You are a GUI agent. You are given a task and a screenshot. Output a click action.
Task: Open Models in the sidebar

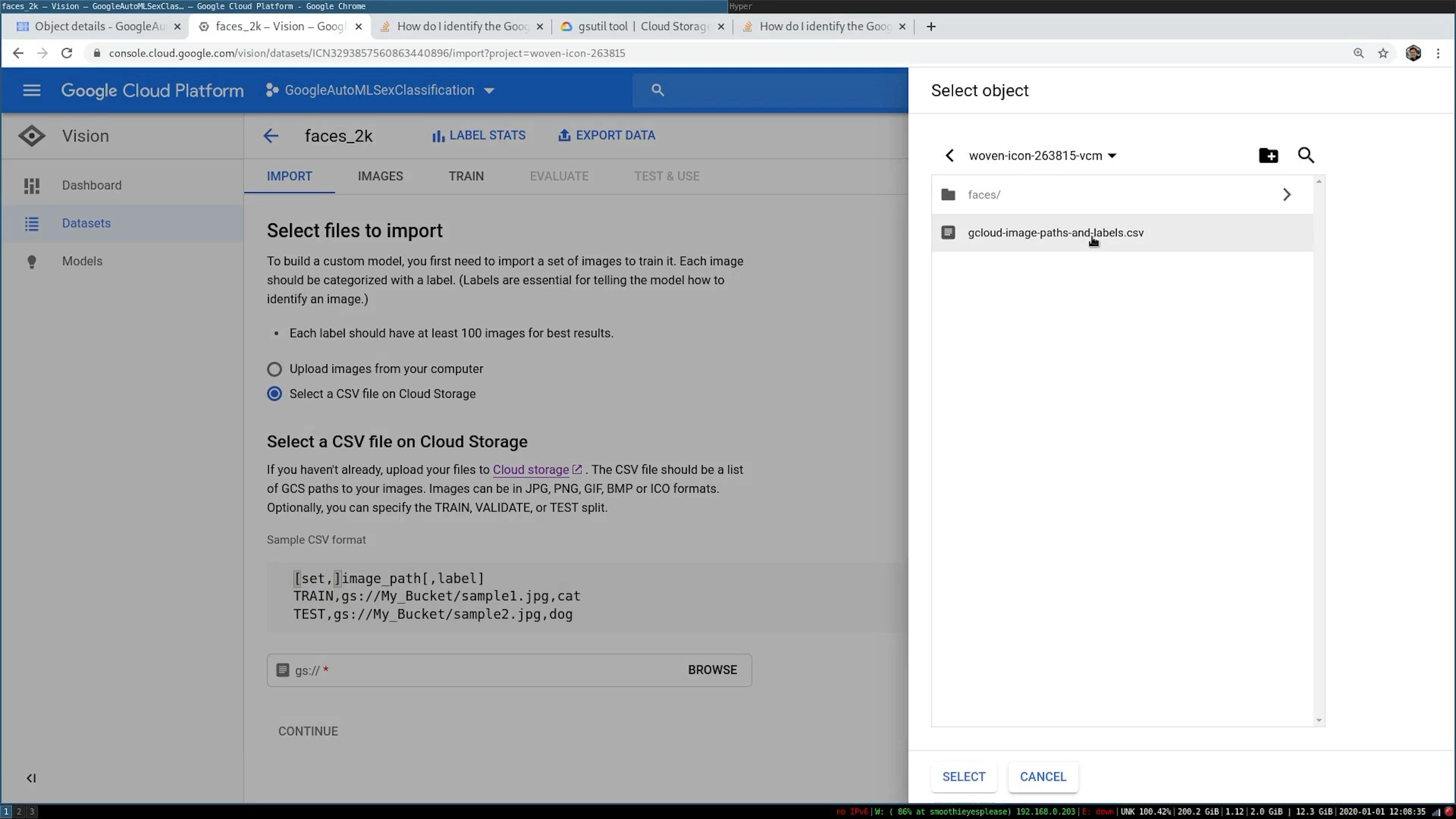[x=122, y=261]
